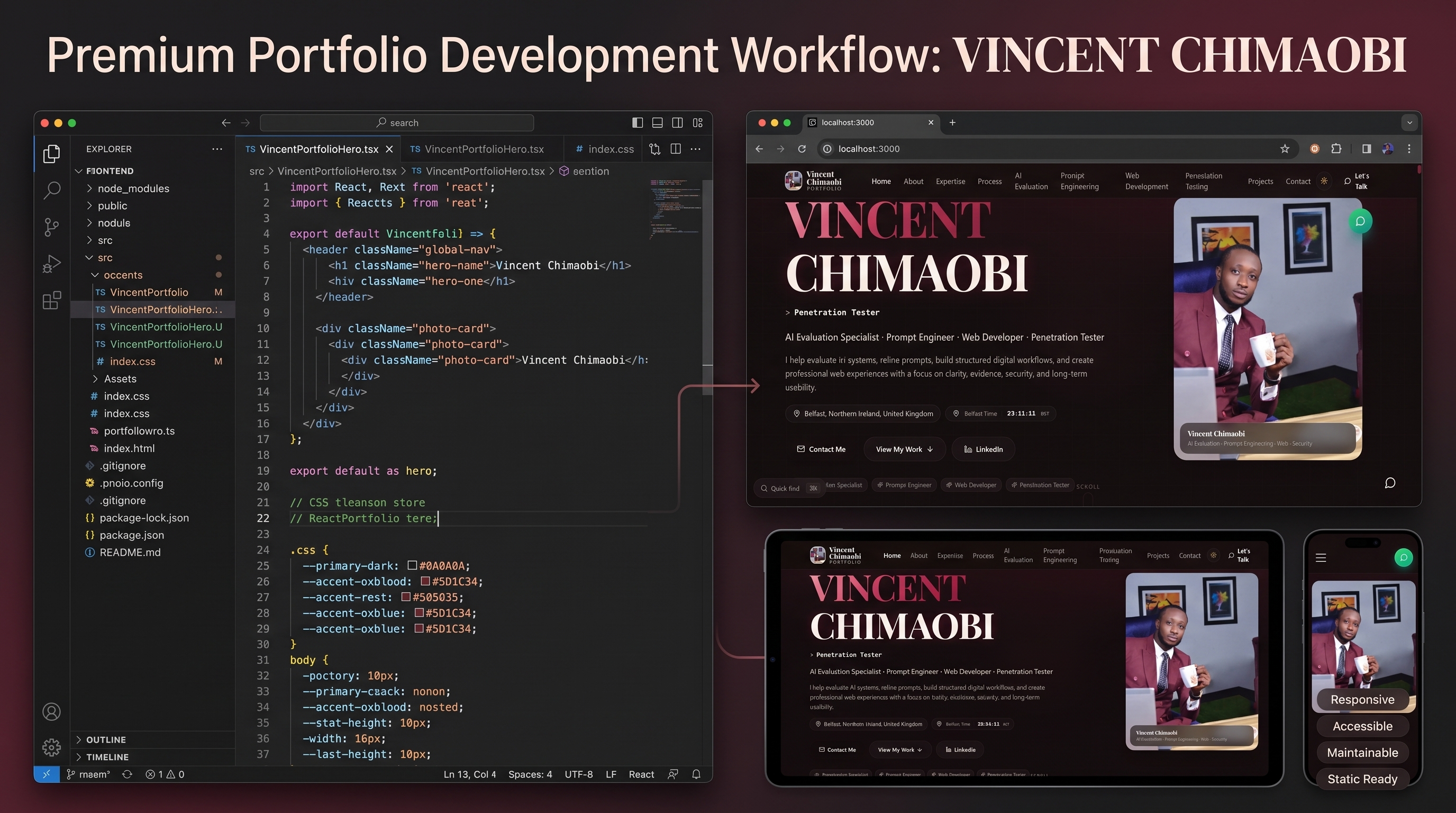Open the Explorer view in activity bar
Screen dimensions: 1456x813
(51, 154)
